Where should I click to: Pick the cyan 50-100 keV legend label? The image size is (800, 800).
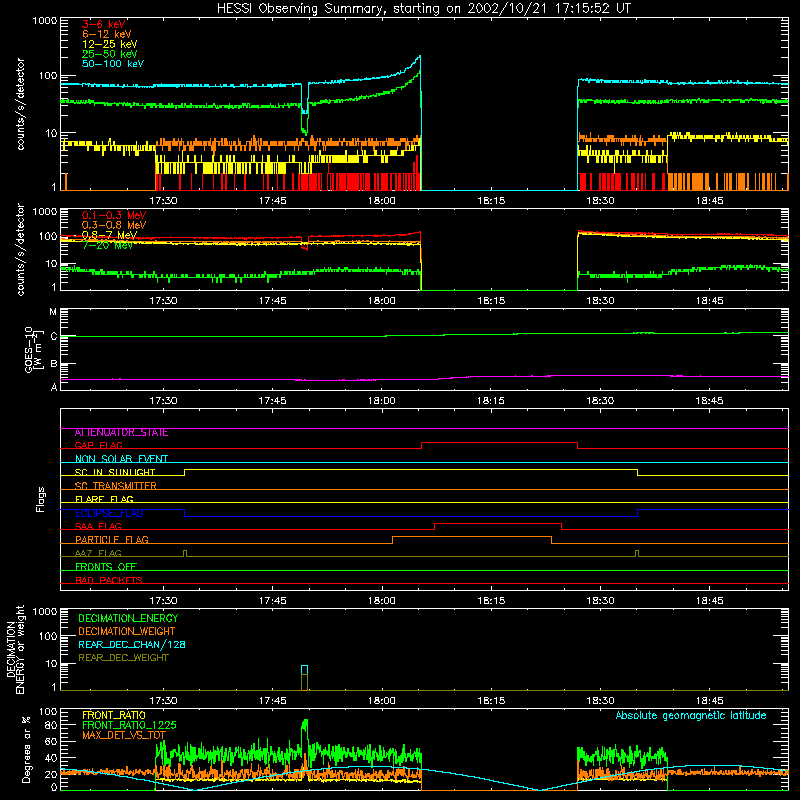[x=113, y=64]
